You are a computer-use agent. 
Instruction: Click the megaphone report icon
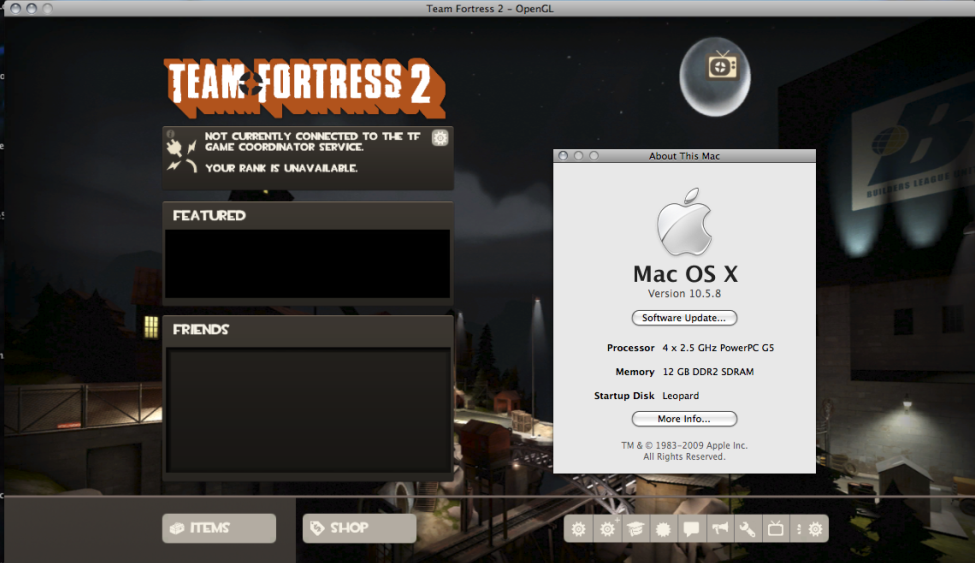[719, 529]
